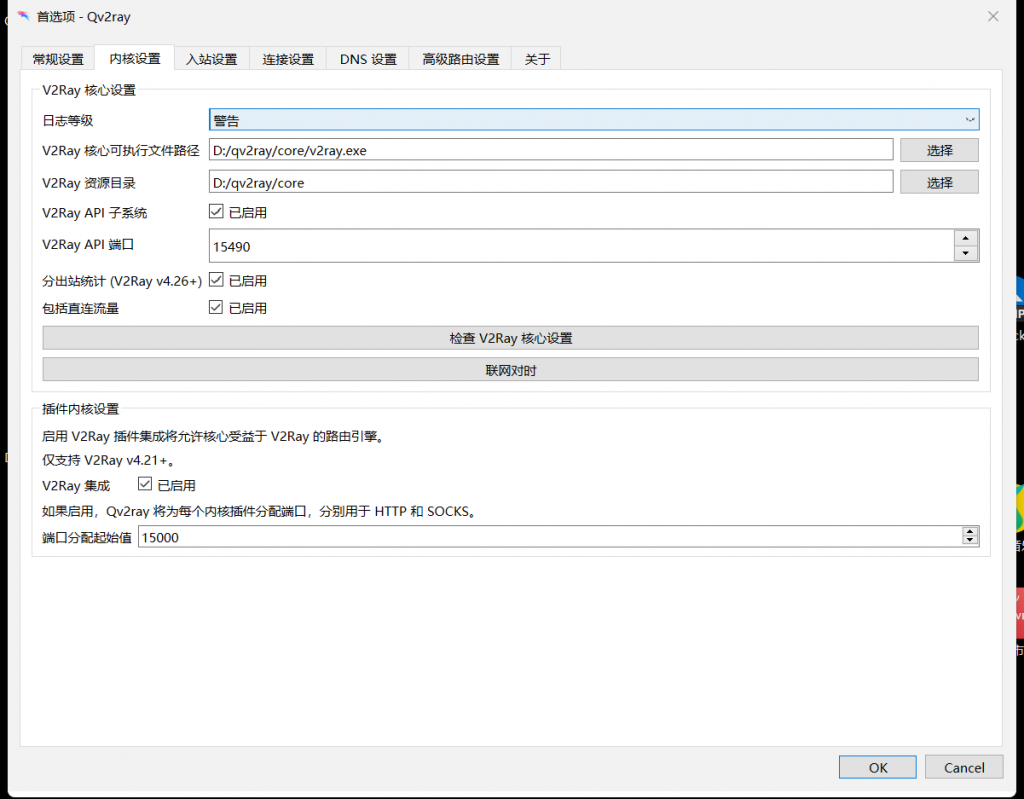The image size is (1024, 799).
Task: Toggle V2Ray 集成 checkbox
Action: pyautogui.click(x=144, y=485)
